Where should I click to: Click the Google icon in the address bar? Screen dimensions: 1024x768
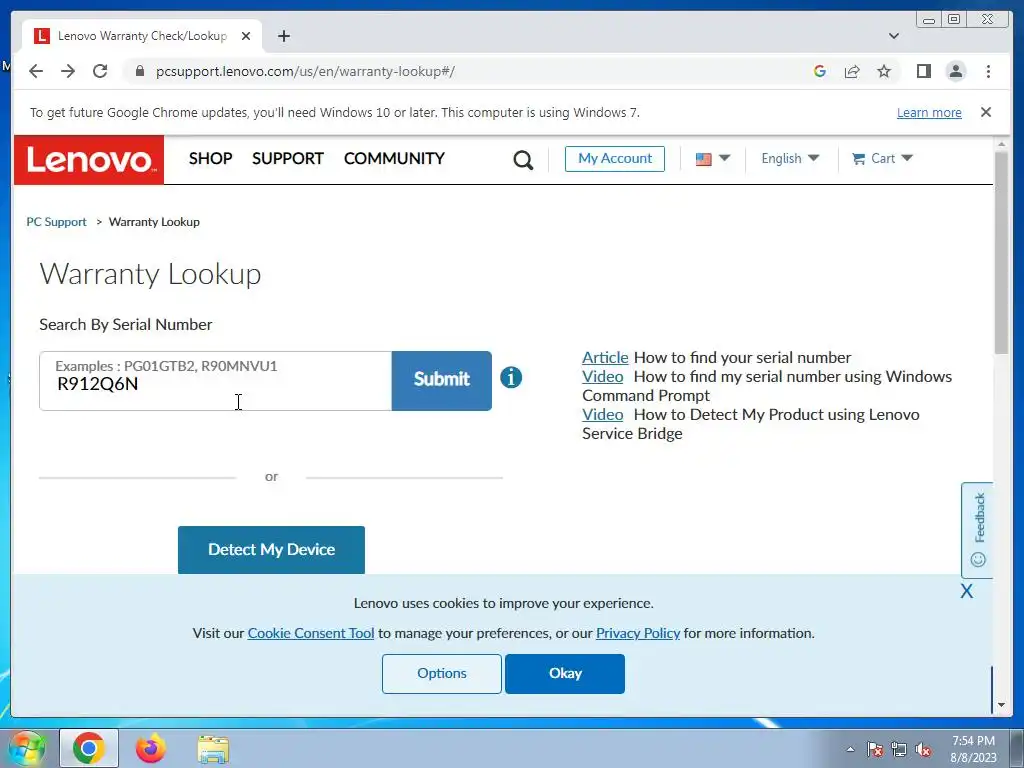point(820,71)
